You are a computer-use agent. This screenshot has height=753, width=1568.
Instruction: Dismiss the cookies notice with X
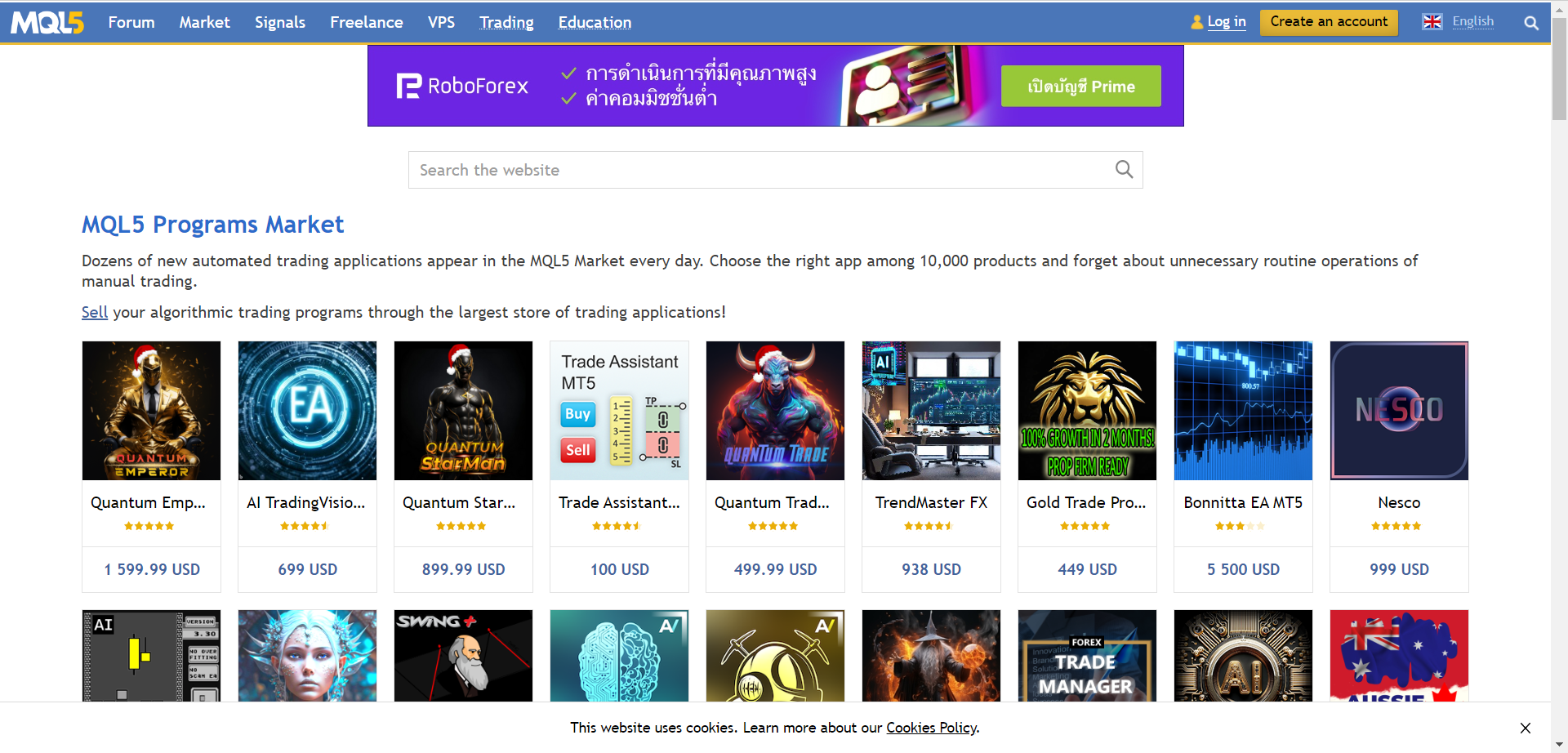coord(1526,728)
